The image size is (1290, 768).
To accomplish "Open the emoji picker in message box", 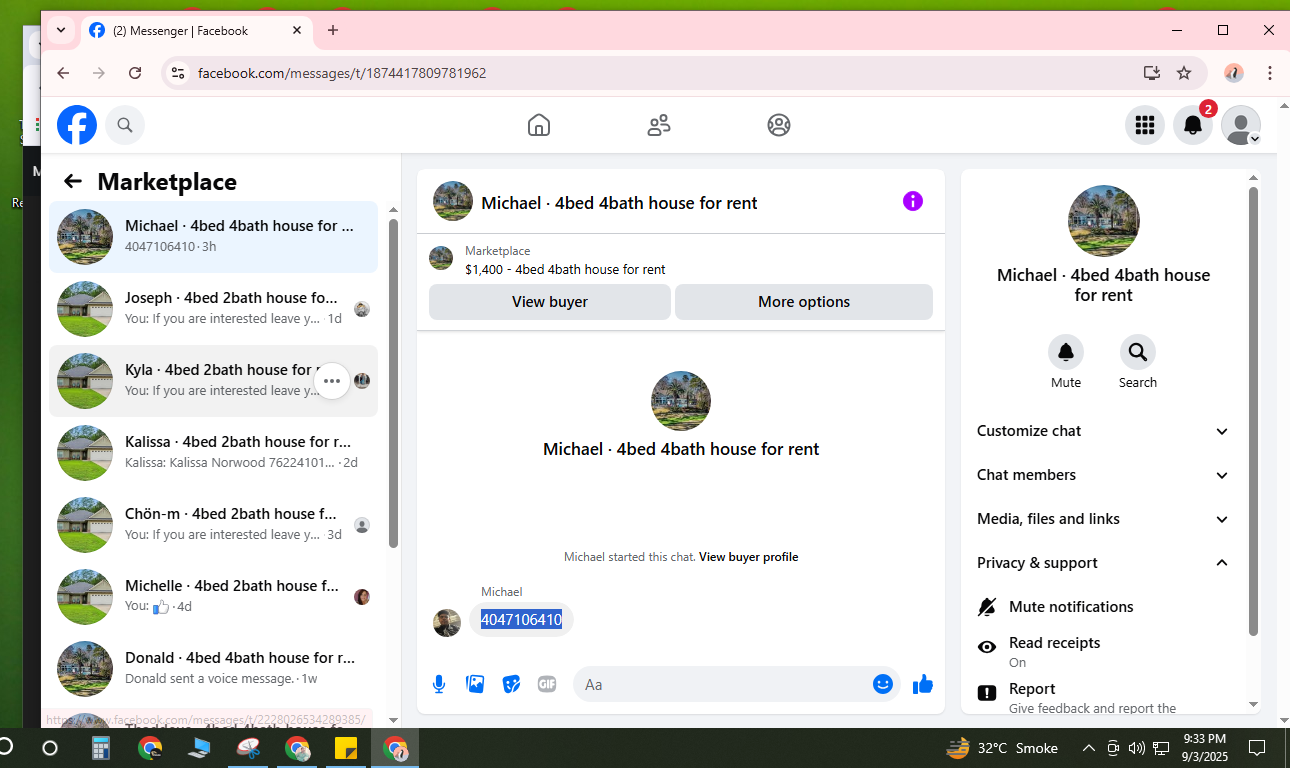I will click(883, 684).
